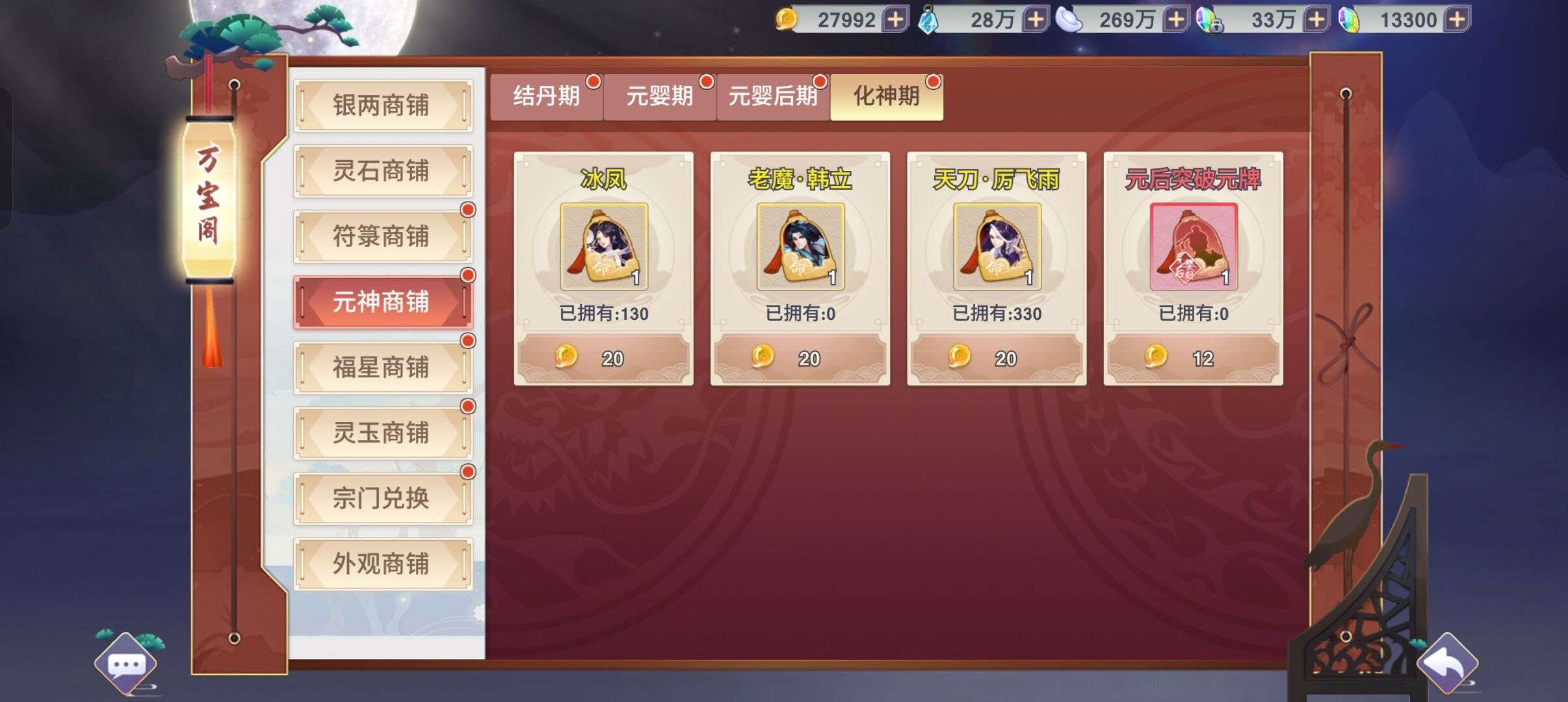
Task: Buy 元后突破元牌 for 12 coins
Action: click(x=1193, y=358)
